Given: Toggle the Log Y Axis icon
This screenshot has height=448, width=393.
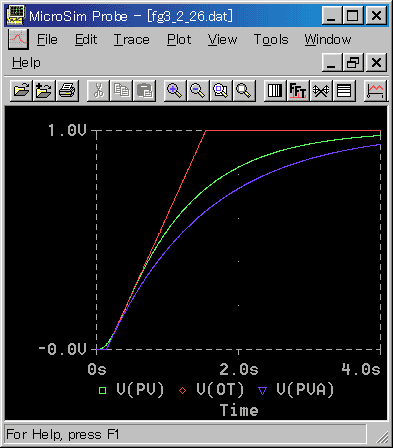Looking at the screenshot, I should 344,90.
